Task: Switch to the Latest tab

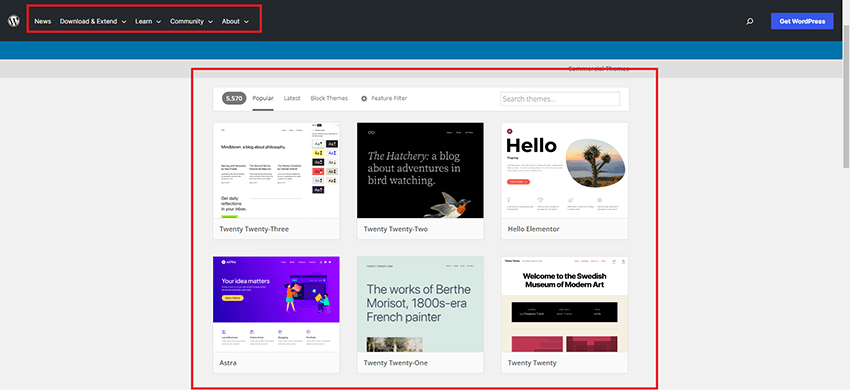Action: (x=292, y=99)
